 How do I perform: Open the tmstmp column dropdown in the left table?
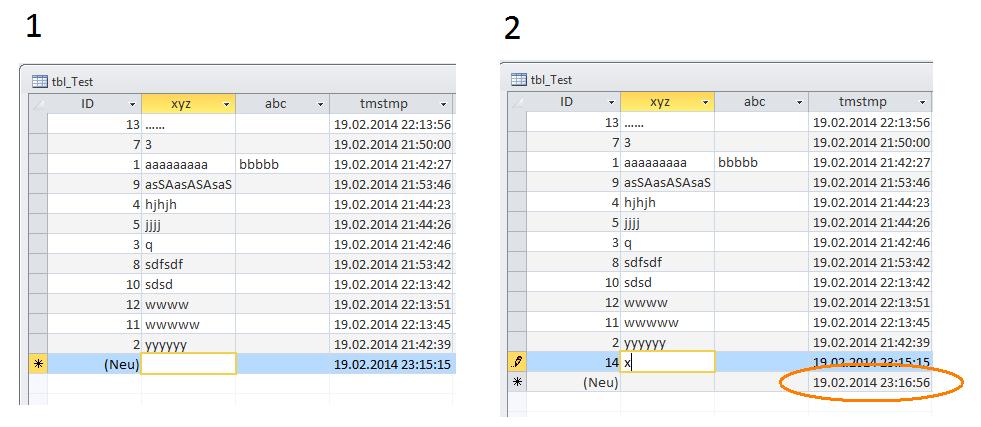coord(443,104)
